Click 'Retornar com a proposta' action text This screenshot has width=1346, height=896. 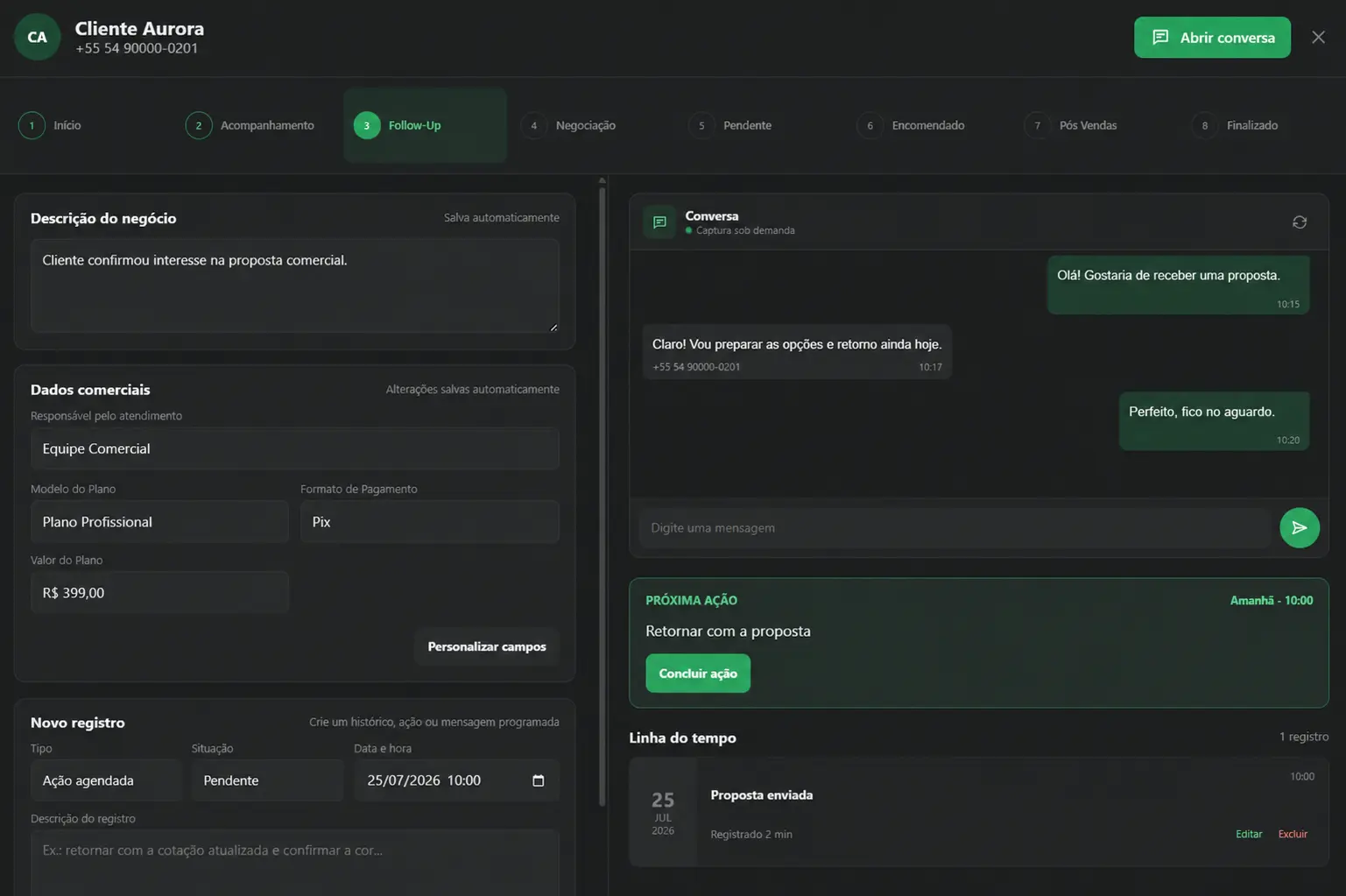pyautogui.click(x=728, y=631)
